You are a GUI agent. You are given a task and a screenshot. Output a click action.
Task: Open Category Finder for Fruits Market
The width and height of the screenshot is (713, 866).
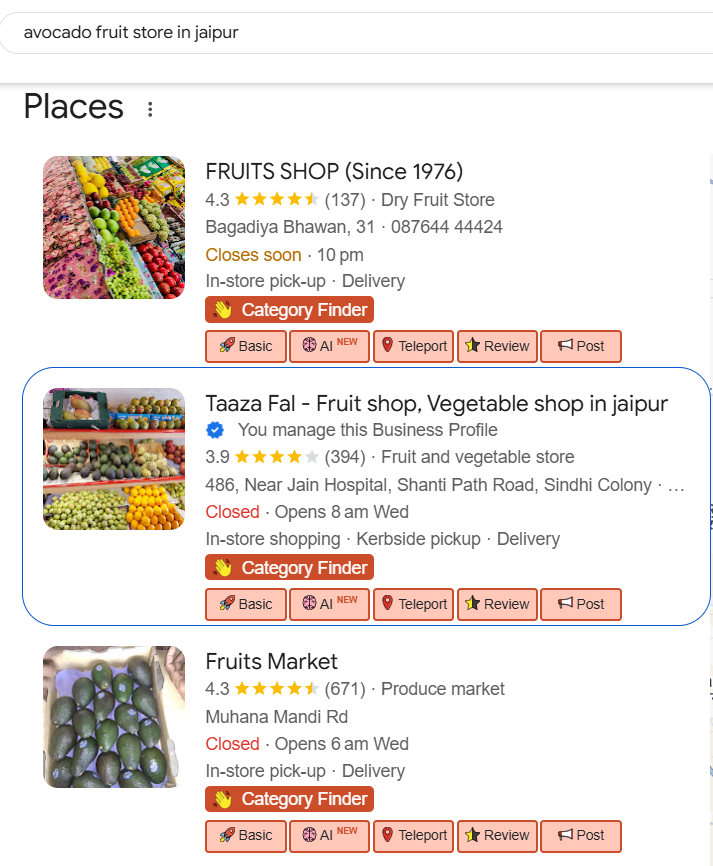tap(289, 799)
